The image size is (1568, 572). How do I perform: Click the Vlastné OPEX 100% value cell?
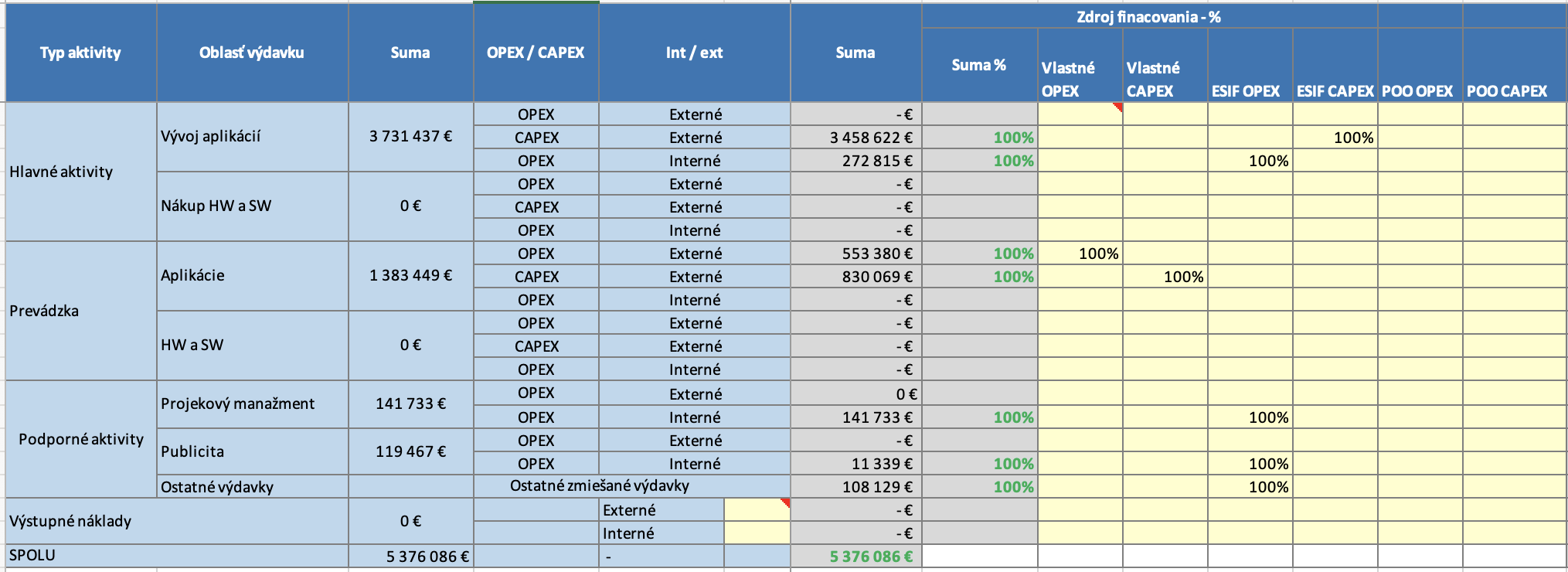[x=1080, y=254]
